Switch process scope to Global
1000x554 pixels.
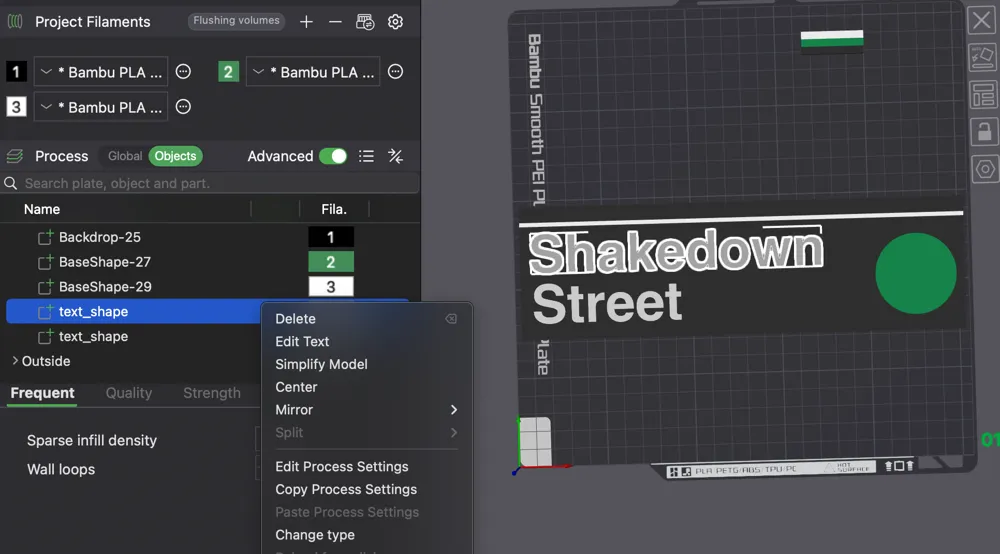point(124,156)
